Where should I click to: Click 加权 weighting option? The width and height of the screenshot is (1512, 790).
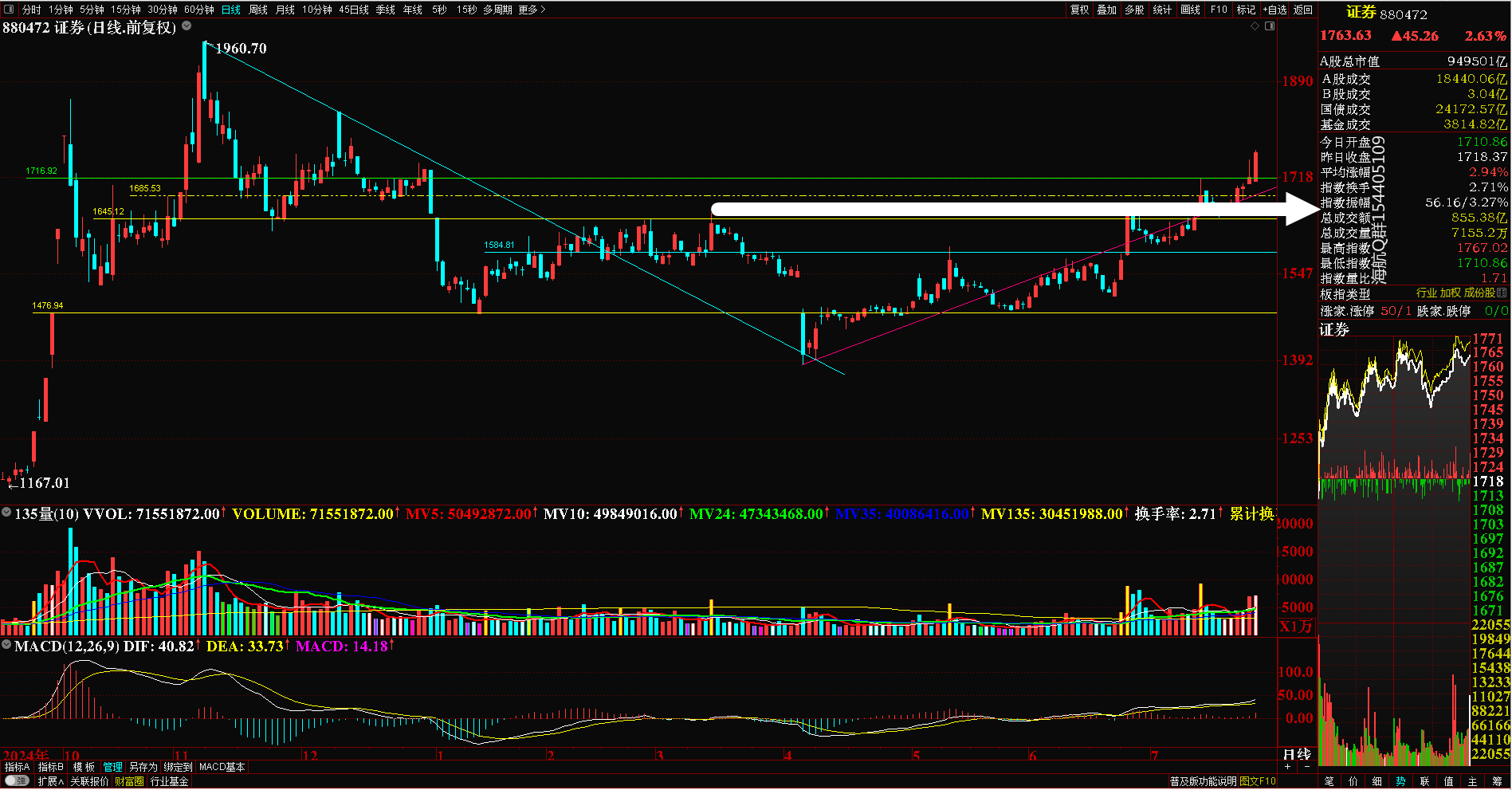pos(1451,293)
